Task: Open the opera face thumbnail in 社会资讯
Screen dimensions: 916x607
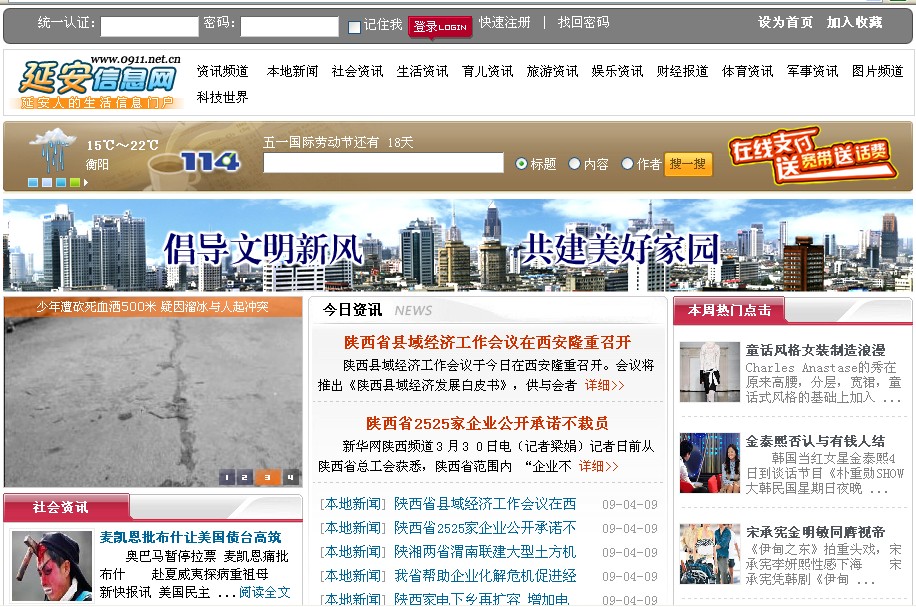Action: point(52,566)
